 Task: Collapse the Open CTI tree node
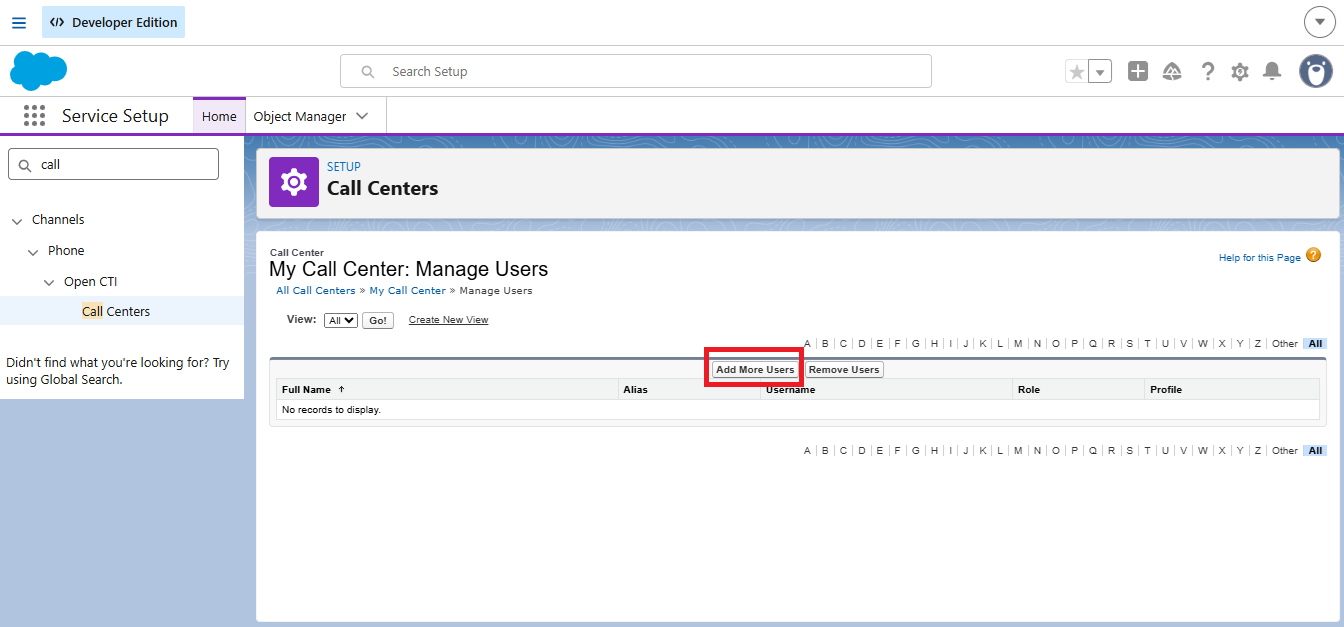(x=49, y=282)
